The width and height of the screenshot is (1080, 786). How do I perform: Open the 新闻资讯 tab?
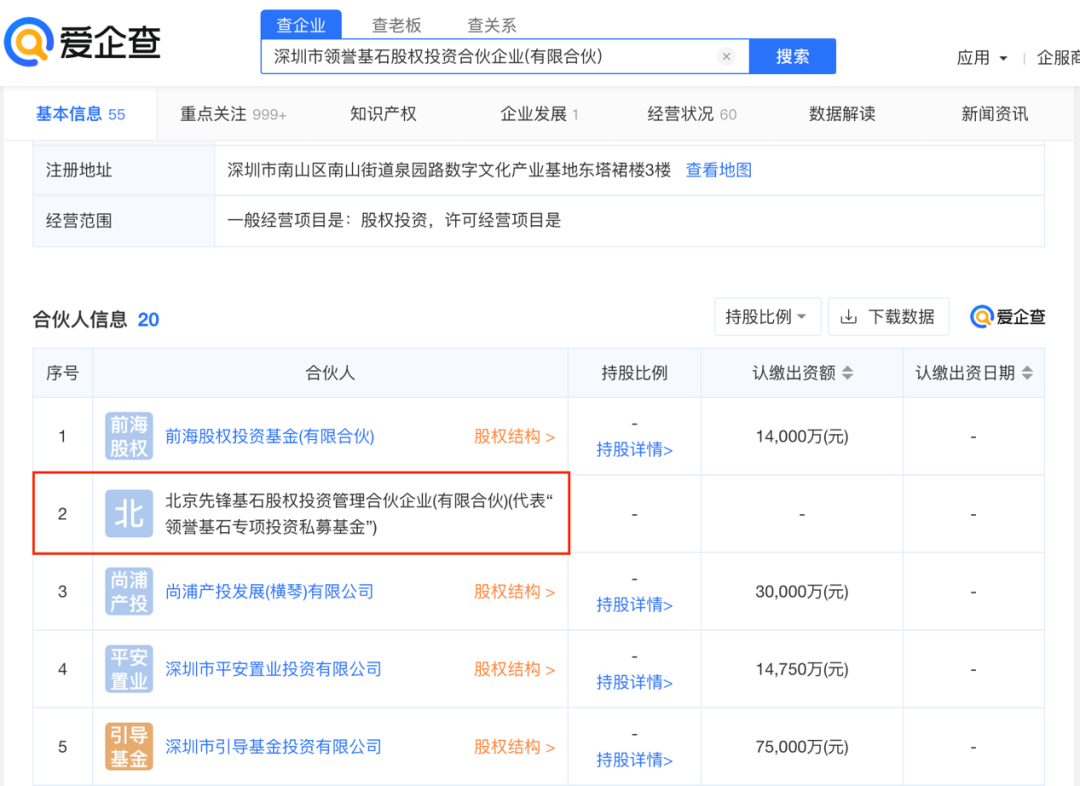pos(995,114)
